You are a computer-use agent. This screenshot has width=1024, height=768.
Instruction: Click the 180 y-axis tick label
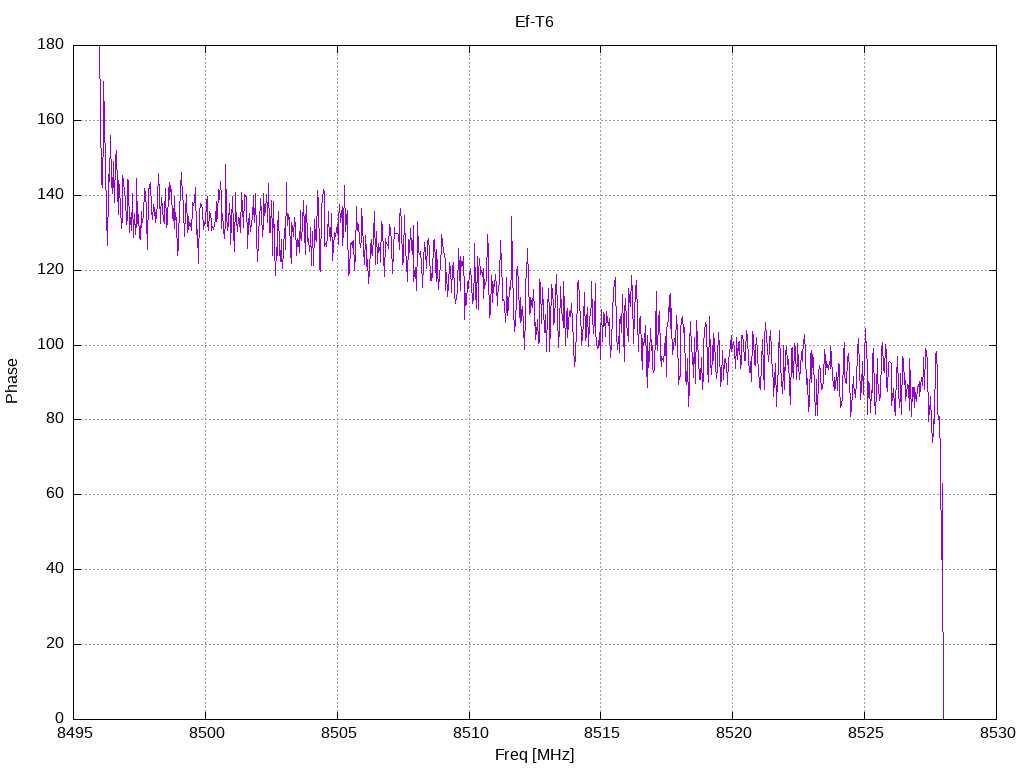point(50,44)
